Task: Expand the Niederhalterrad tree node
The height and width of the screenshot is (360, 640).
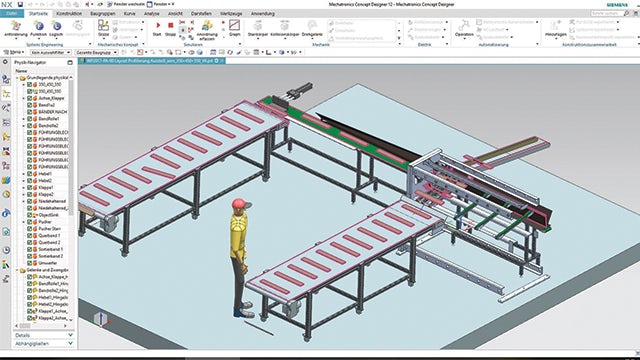Action: (24, 201)
